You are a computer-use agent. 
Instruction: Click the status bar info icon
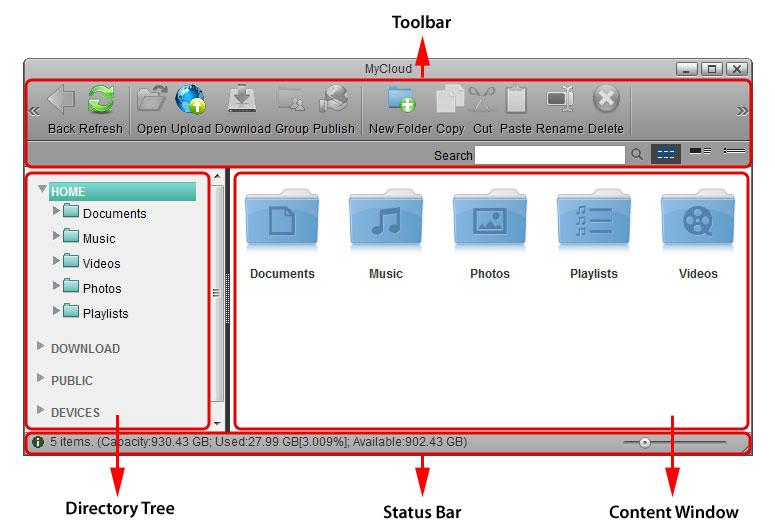[x=38, y=442]
